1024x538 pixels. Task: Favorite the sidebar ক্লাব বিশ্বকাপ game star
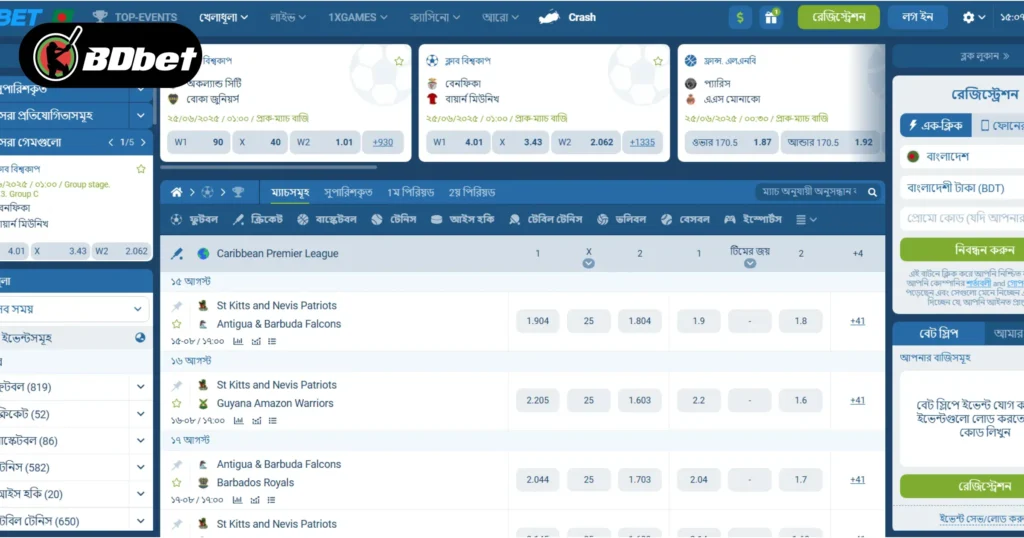(141, 169)
